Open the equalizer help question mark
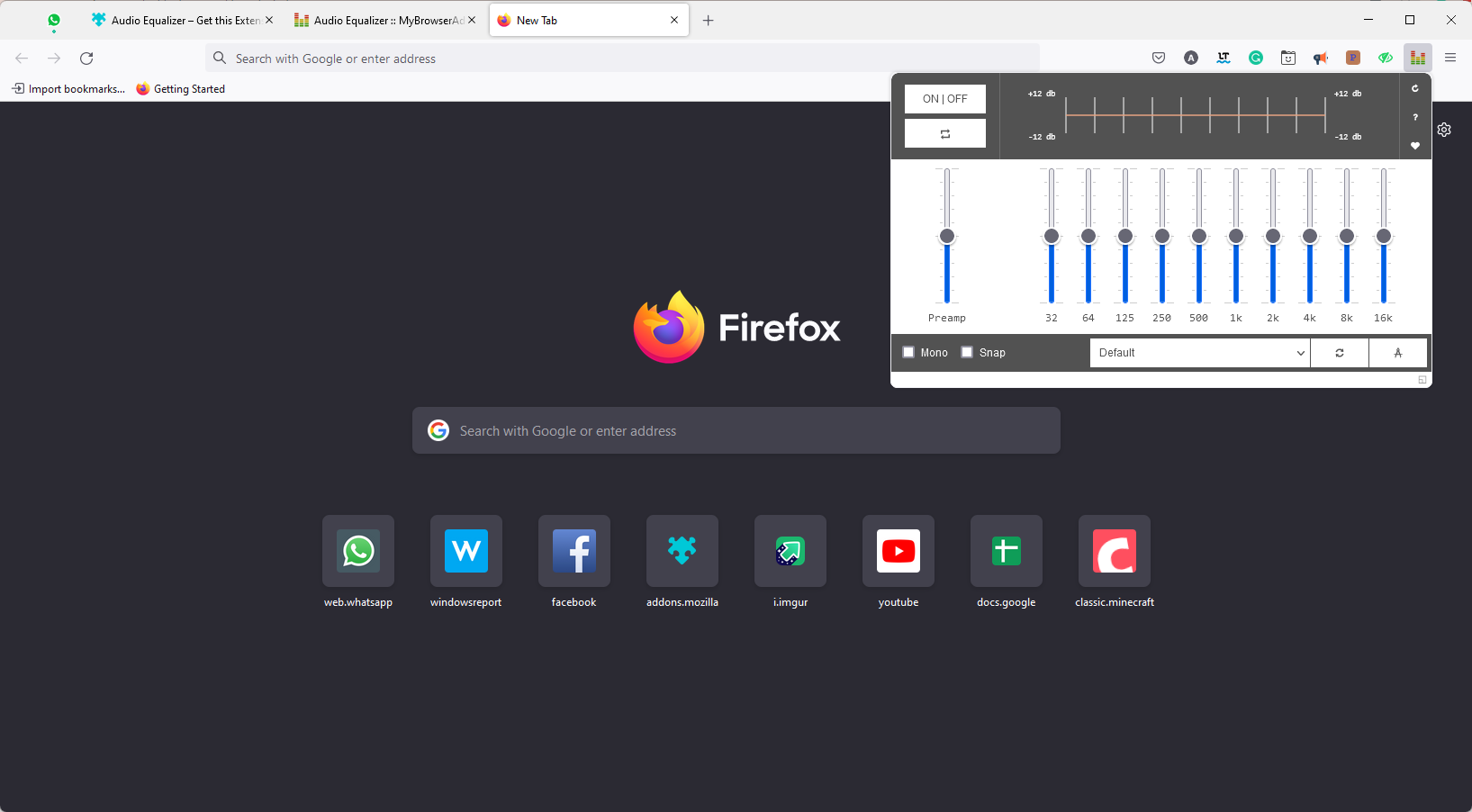The width and height of the screenshot is (1472, 812). click(x=1415, y=117)
